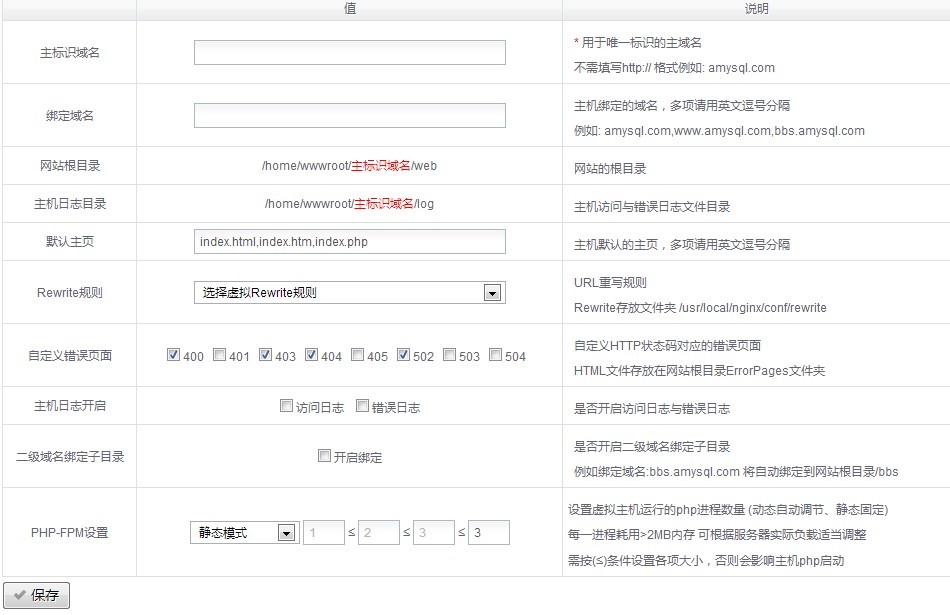Edit the 默认主页 index file field
Viewport: 950px width, 615px height.
point(349,242)
